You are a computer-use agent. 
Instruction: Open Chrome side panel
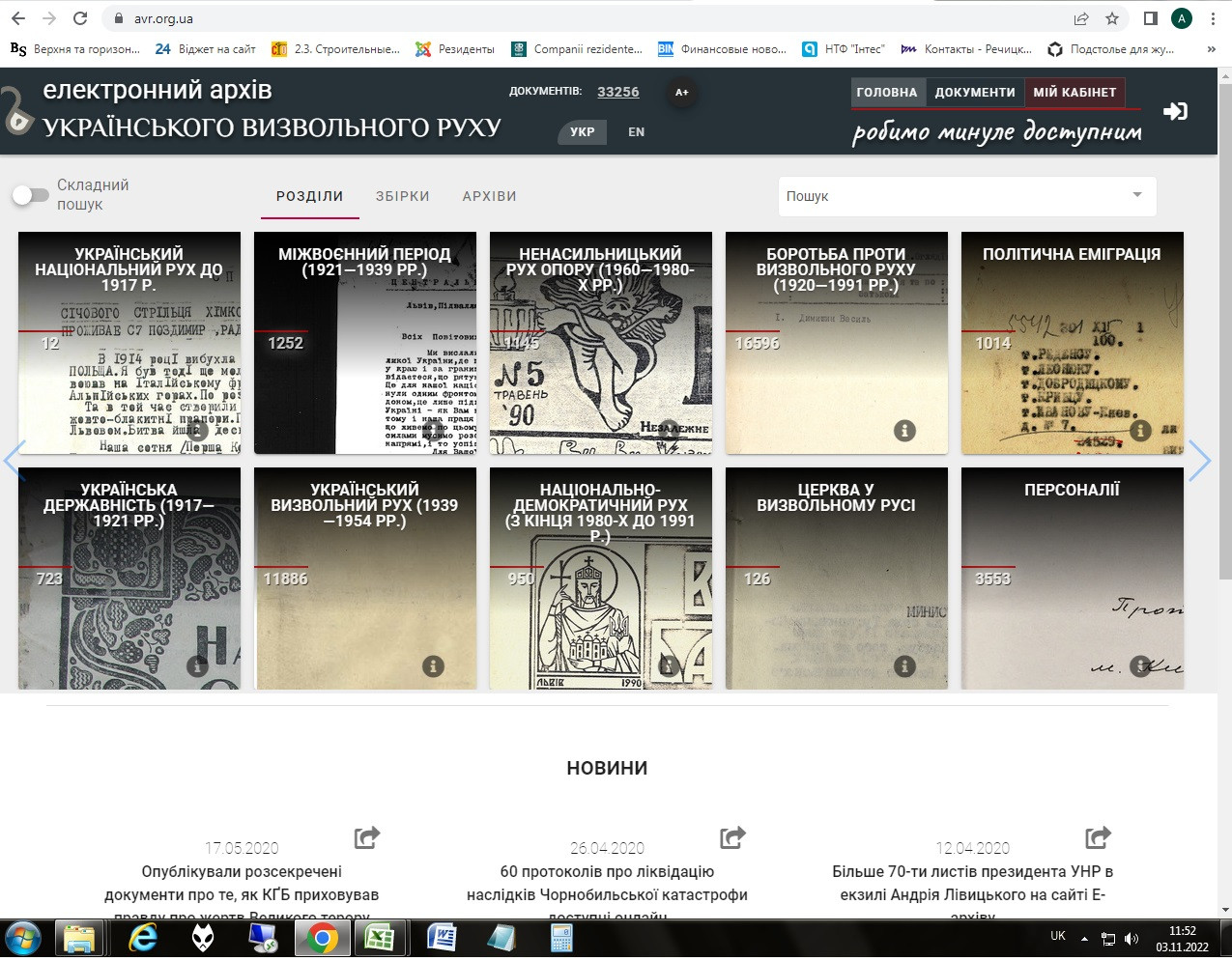pos(1151,18)
